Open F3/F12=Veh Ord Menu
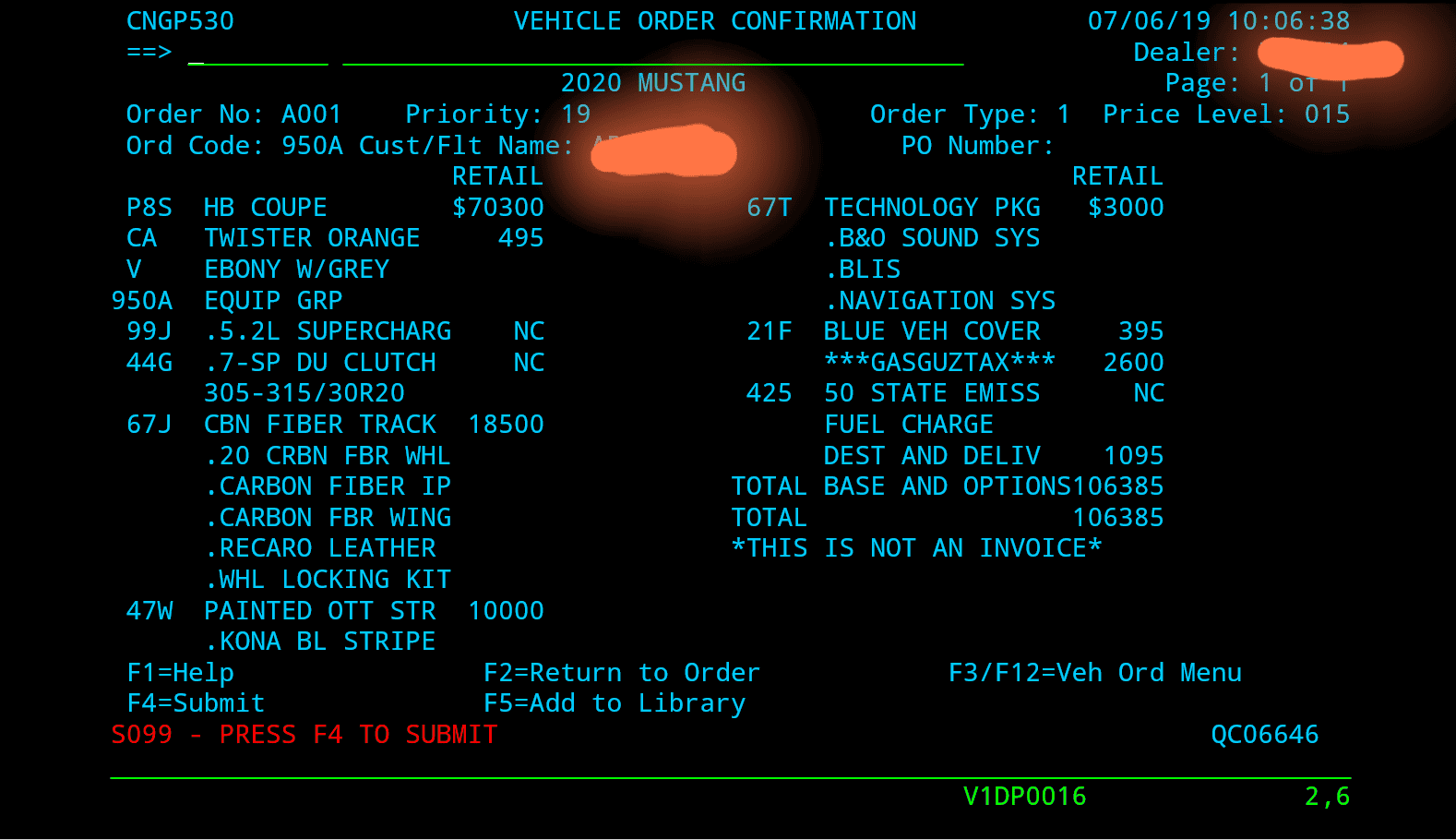The image size is (1456, 840). pyautogui.click(x=1095, y=673)
